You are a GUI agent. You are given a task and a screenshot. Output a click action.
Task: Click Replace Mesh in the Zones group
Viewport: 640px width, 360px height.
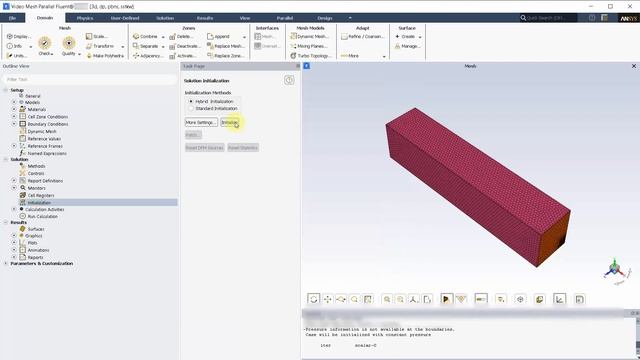point(225,46)
